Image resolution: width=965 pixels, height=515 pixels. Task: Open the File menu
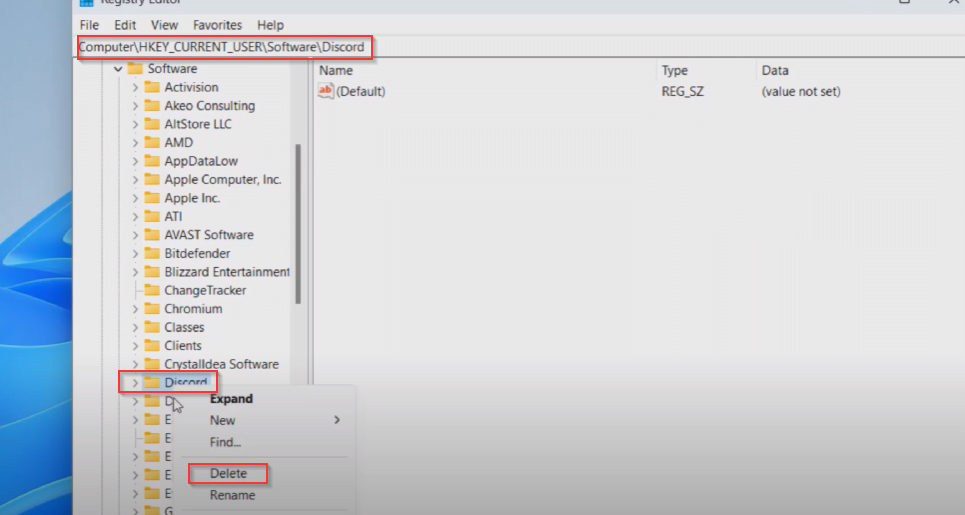tap(89, 25)
